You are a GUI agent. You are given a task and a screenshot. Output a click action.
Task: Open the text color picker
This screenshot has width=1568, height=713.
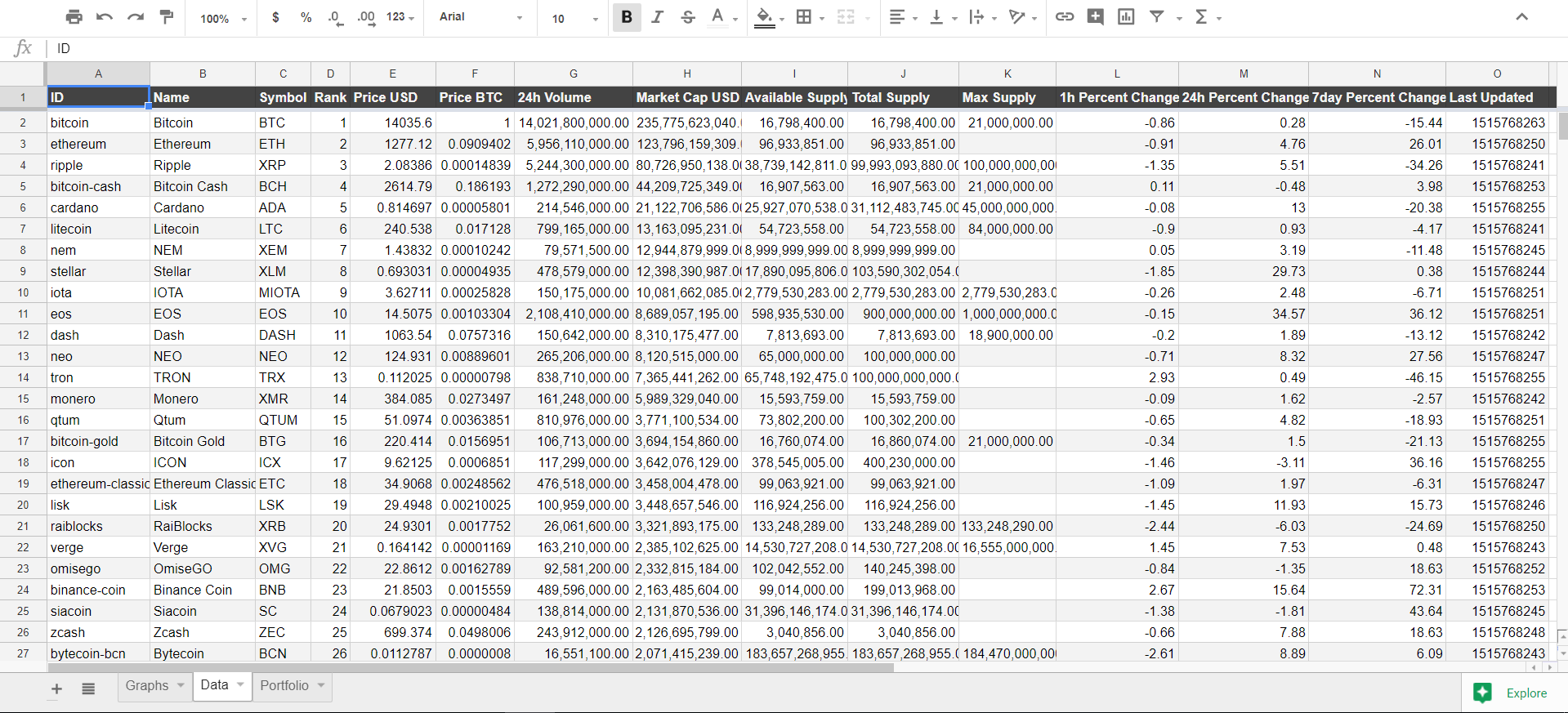pyautogui.click(x=718, y=17)
